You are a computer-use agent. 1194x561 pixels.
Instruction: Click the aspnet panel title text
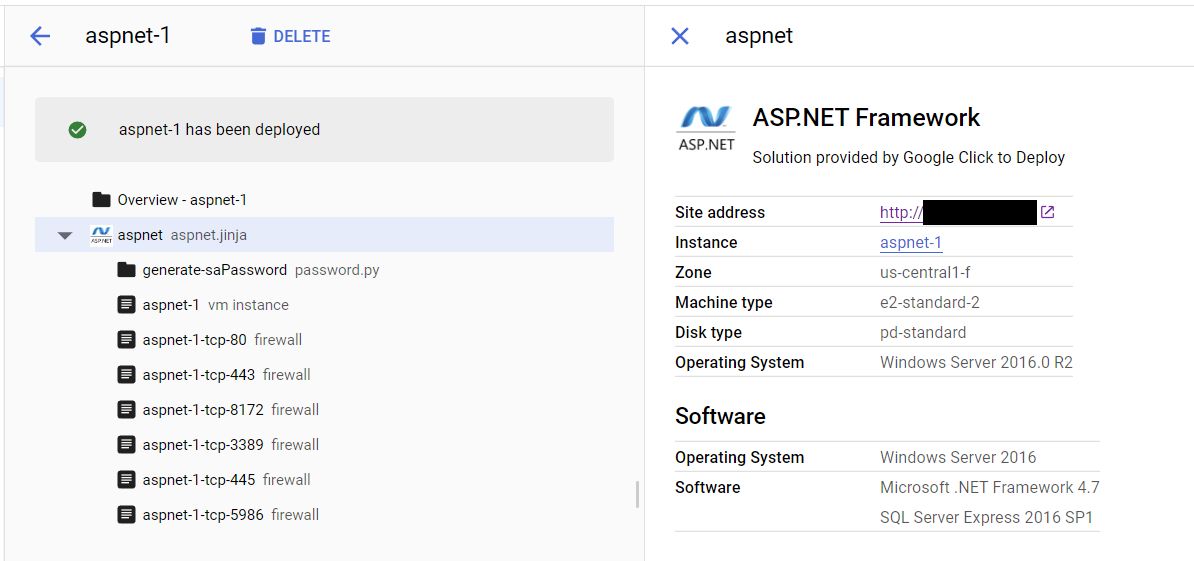pyautogui.click(x=759, y=36)
